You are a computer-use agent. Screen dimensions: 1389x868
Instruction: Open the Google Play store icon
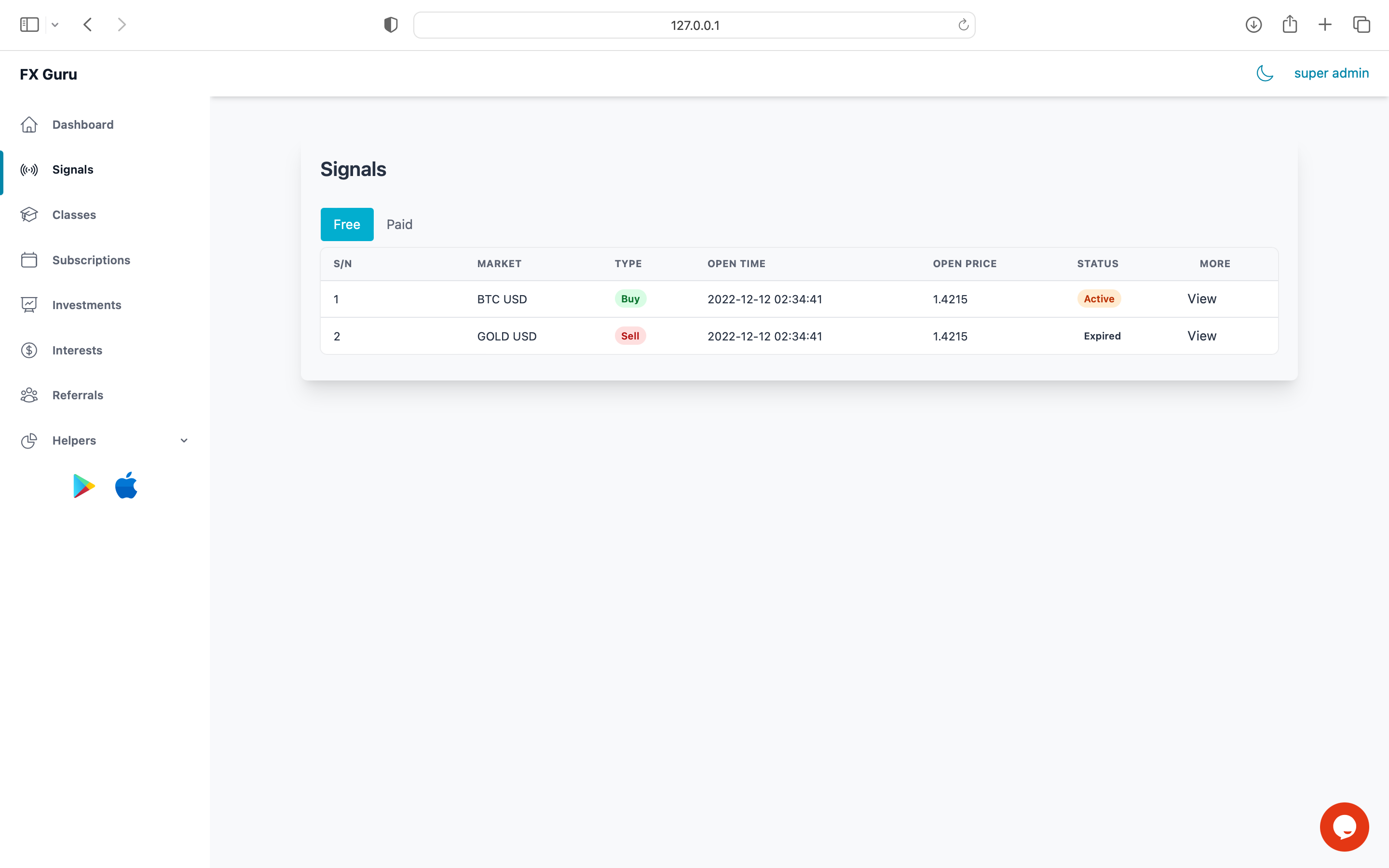pyautogui.click(x=84, y=486)
